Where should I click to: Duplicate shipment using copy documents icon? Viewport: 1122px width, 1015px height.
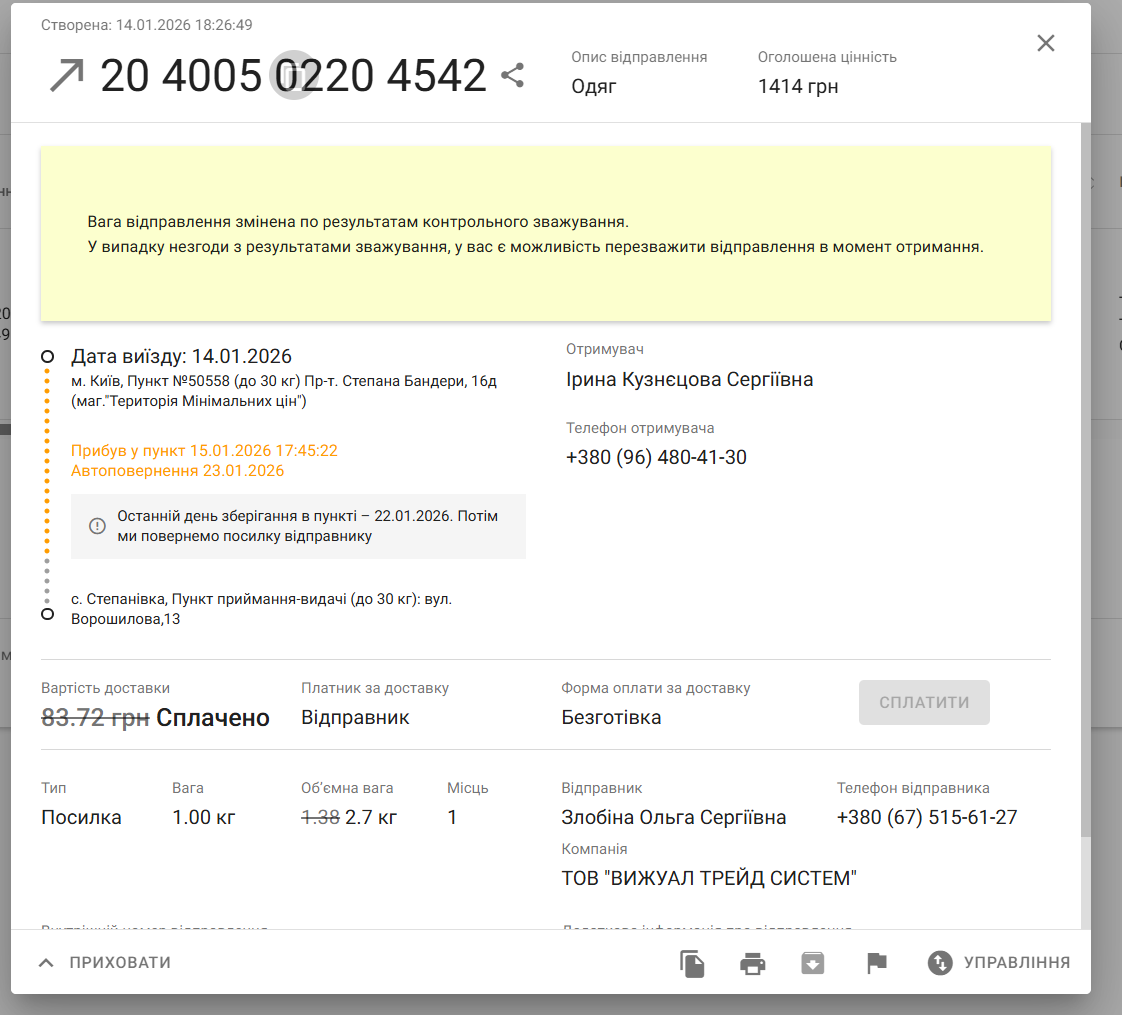pos(692,963)
